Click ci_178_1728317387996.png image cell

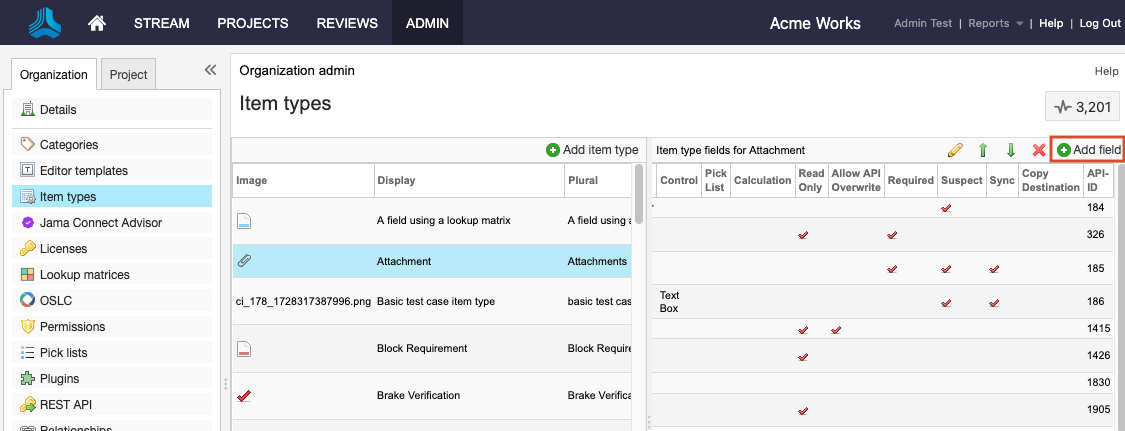coord(303,301)
